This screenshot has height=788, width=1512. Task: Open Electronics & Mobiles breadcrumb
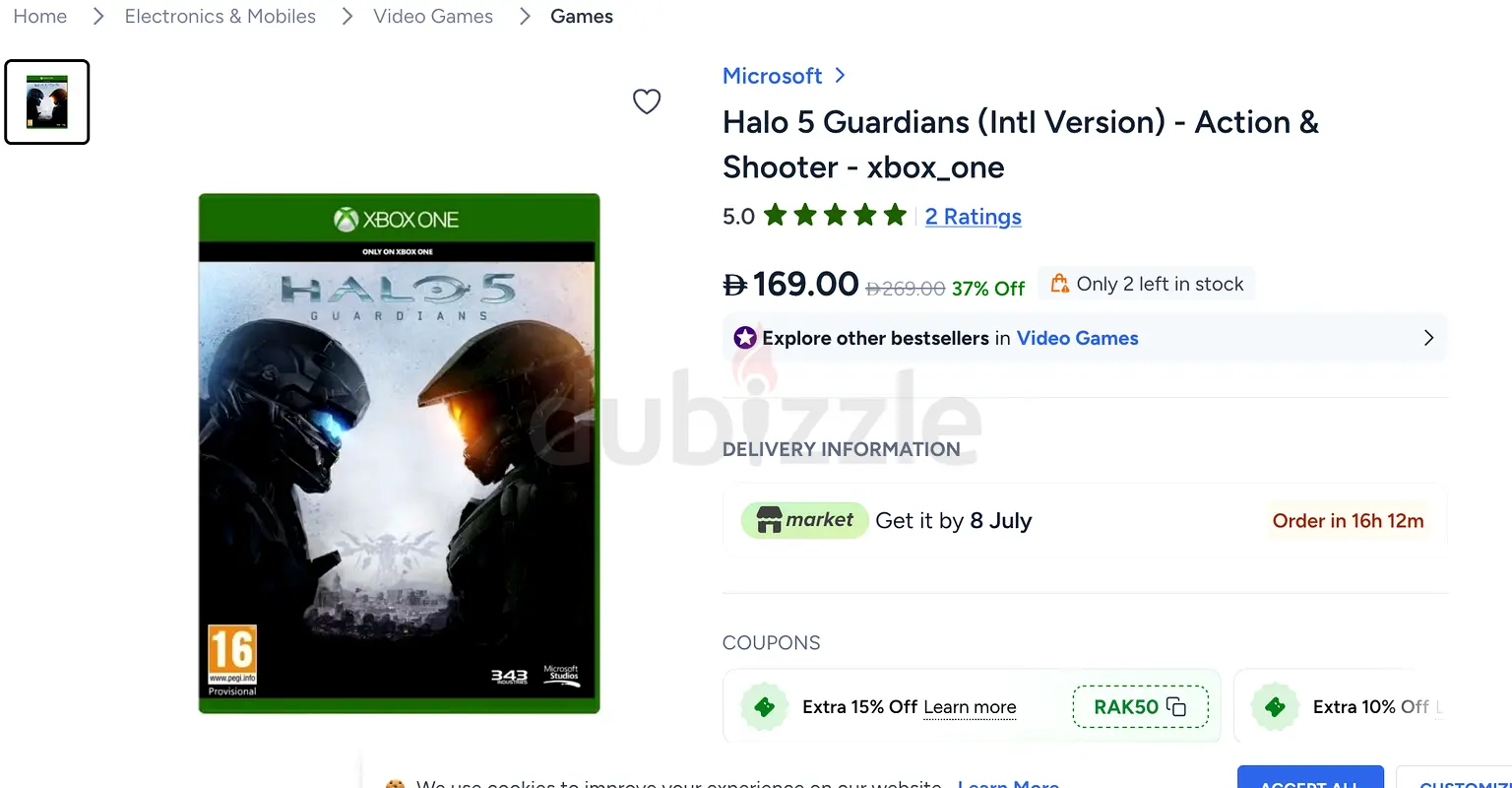[x=220, y=17]
